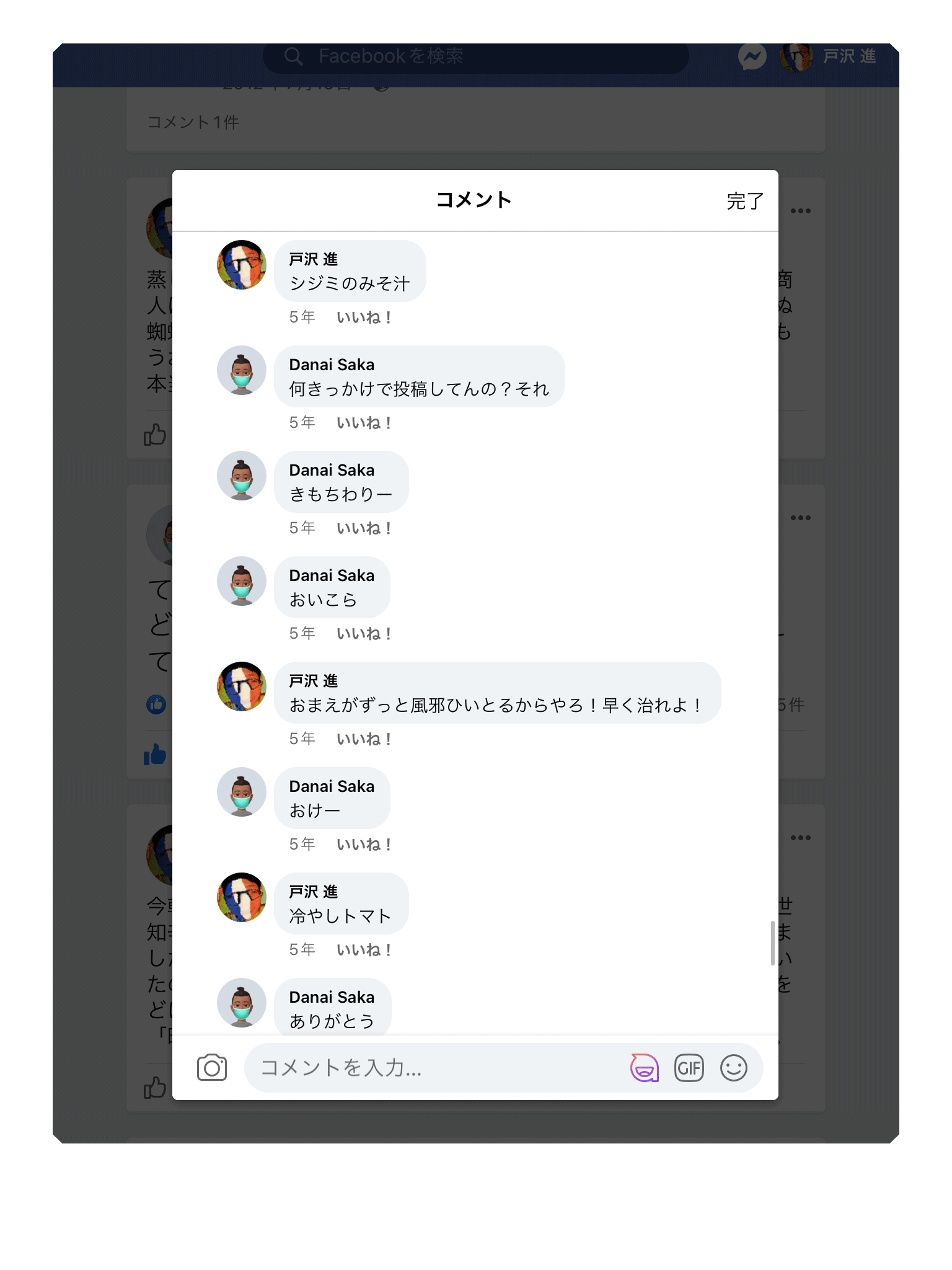Click Danai Saka name on おいこら comment
The image size is (952, 1270).
click(332, 575)
